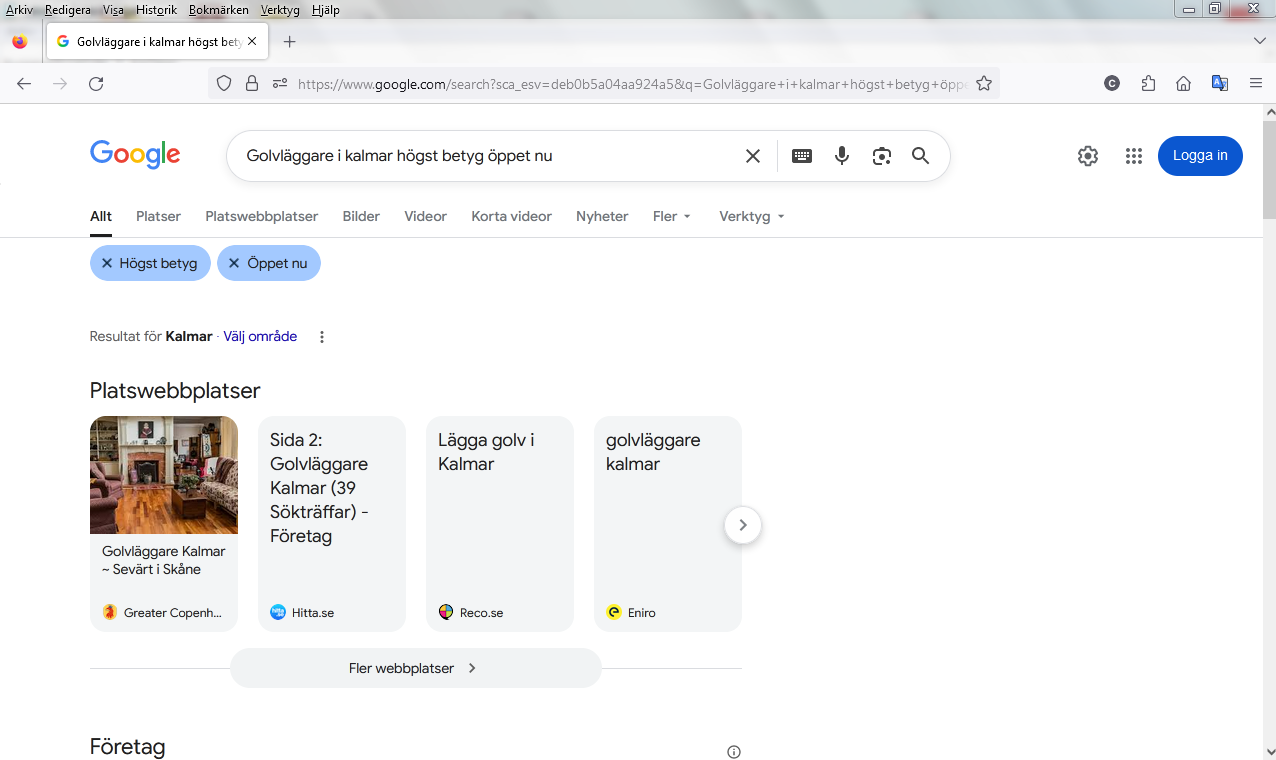Bookmark this page with star icon

coord(984,84)
